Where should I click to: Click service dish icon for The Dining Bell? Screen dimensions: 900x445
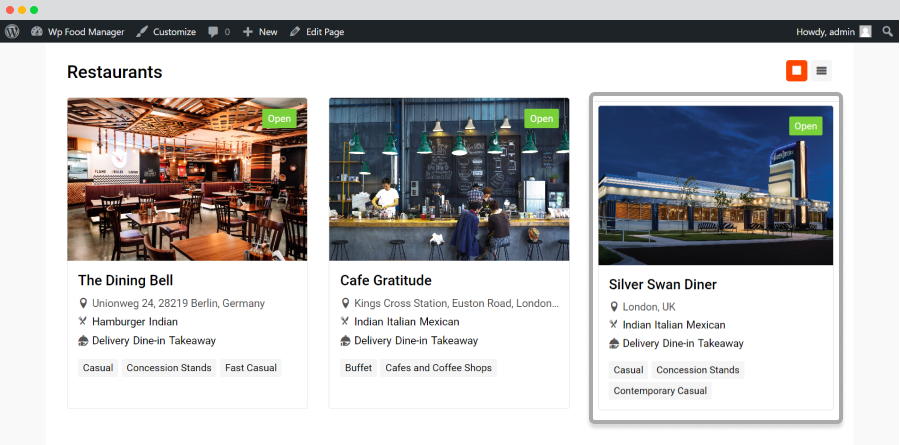tap(83, 340)
